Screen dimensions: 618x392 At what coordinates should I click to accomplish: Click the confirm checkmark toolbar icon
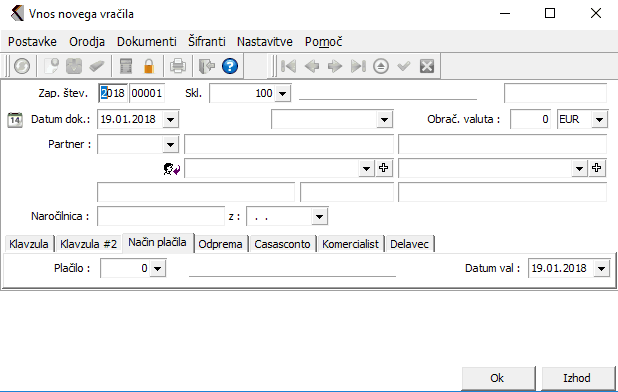[404, 66]
